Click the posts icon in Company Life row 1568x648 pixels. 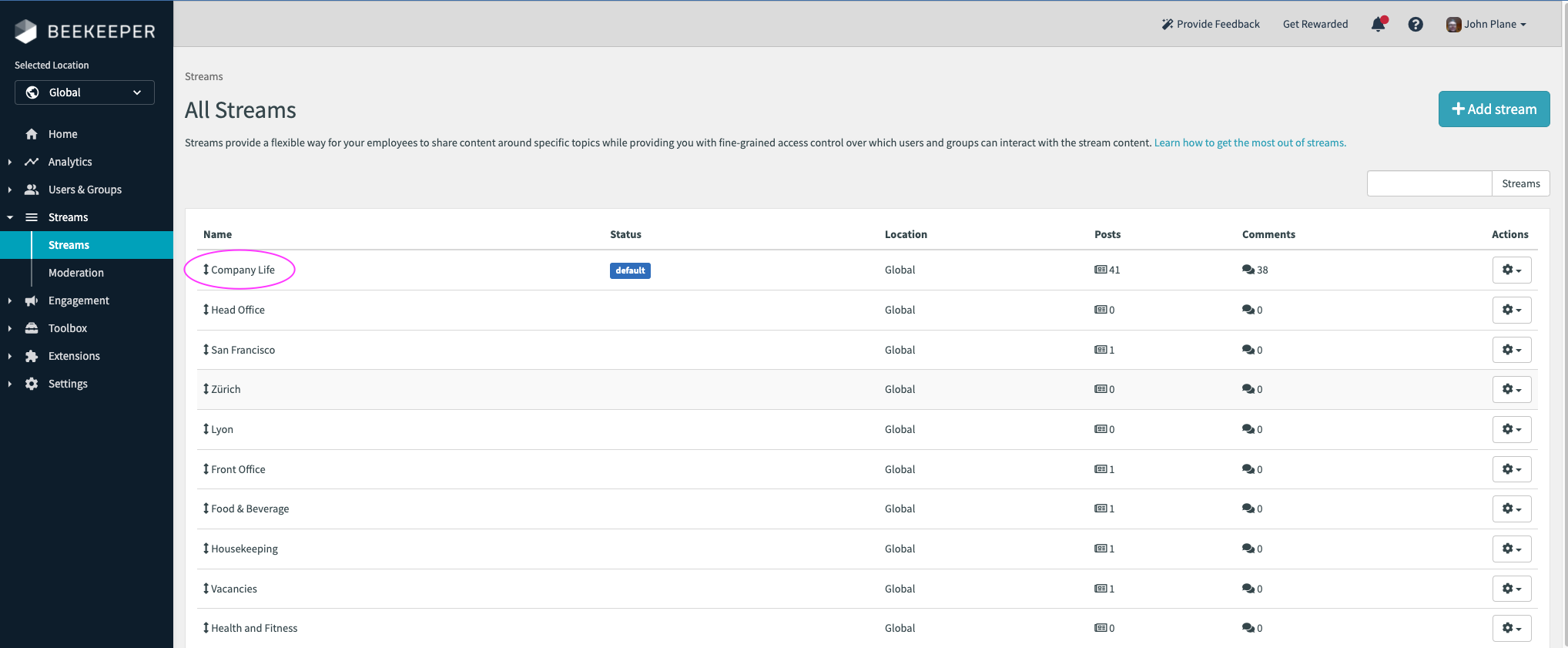1101,270
